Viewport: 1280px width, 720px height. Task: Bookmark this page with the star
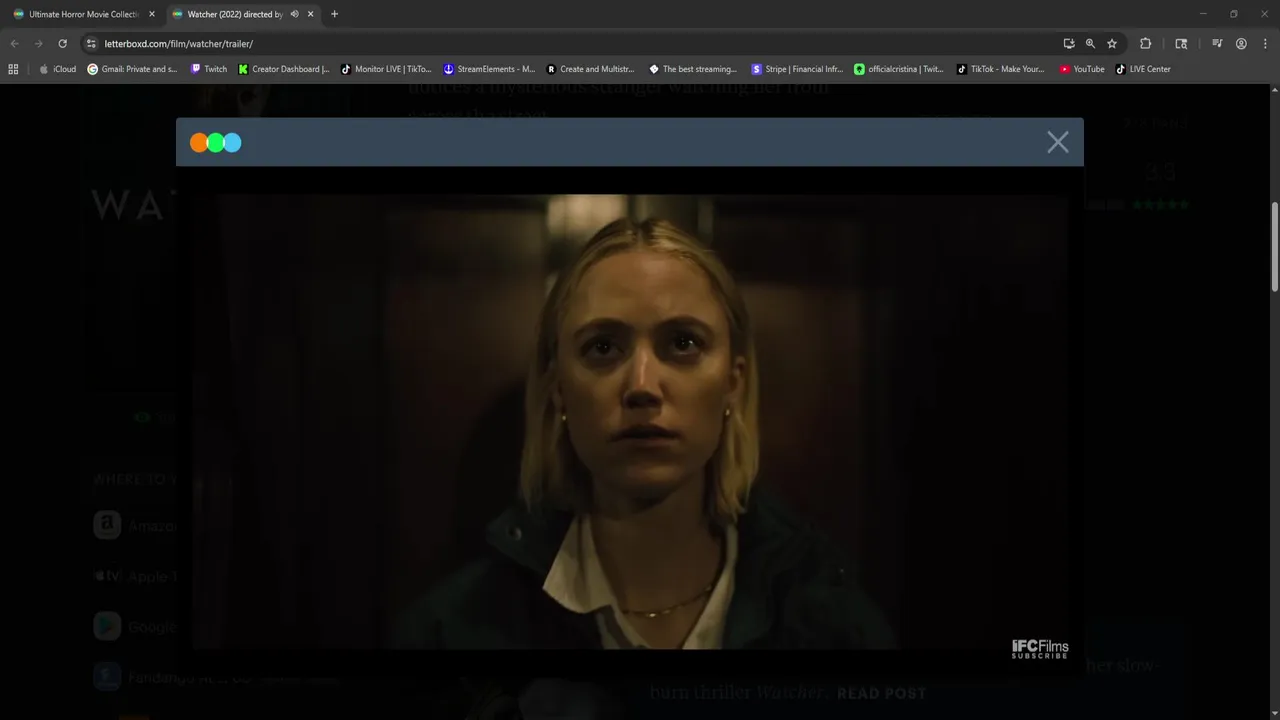pos(1111,44)
